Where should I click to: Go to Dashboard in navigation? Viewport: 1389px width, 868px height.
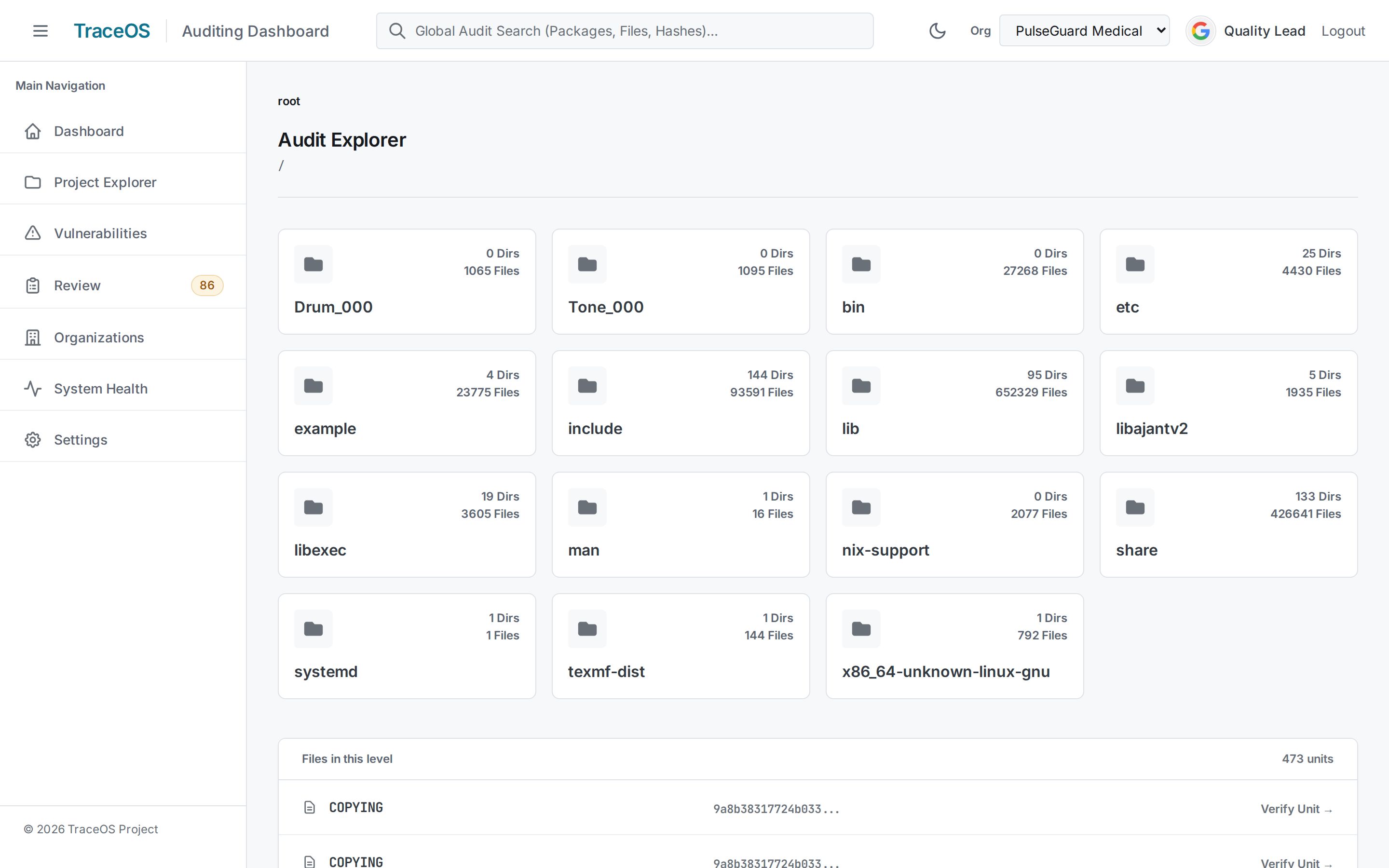coord(123,132)
